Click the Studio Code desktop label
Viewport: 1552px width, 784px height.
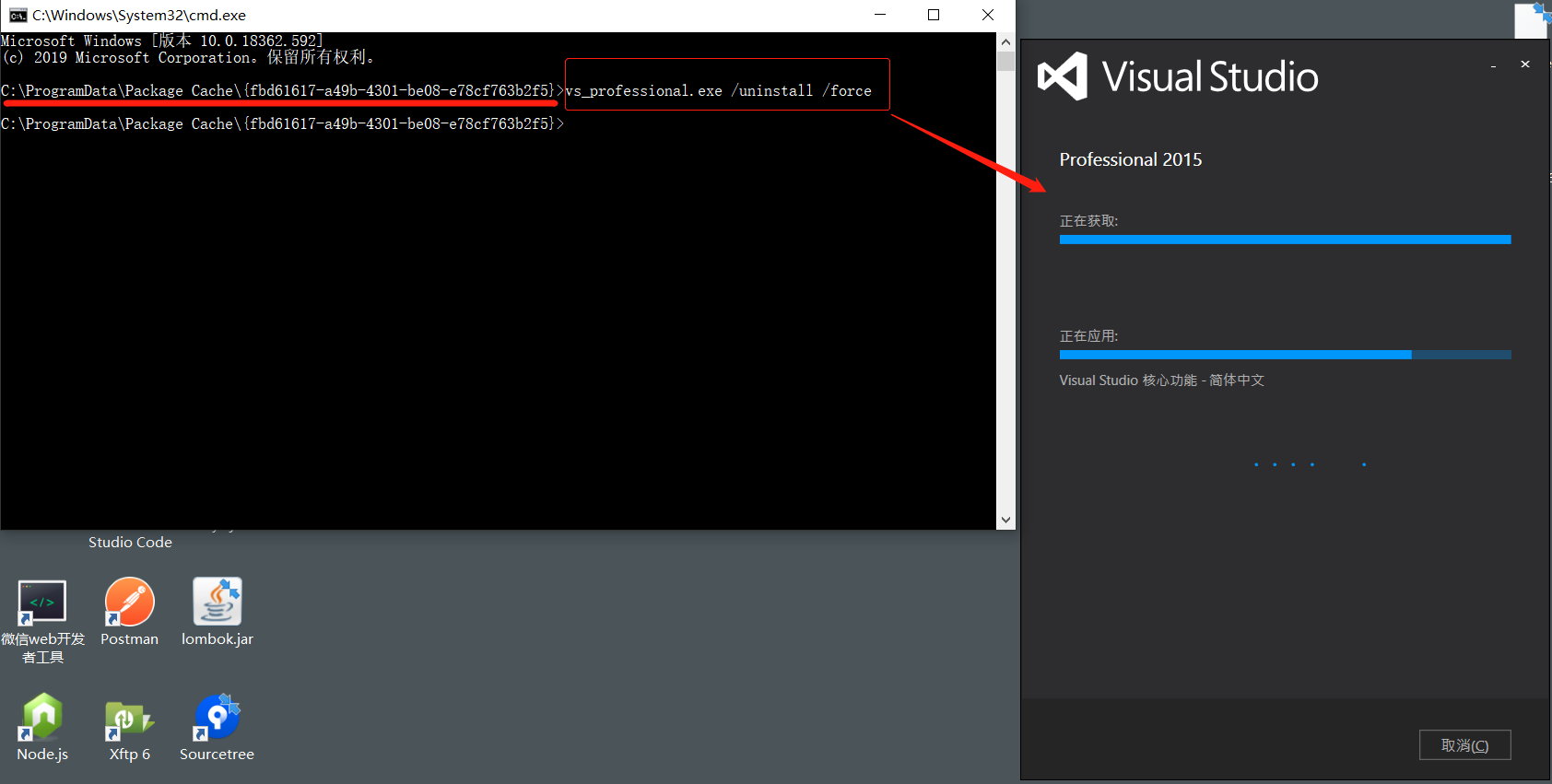point(130,543)
